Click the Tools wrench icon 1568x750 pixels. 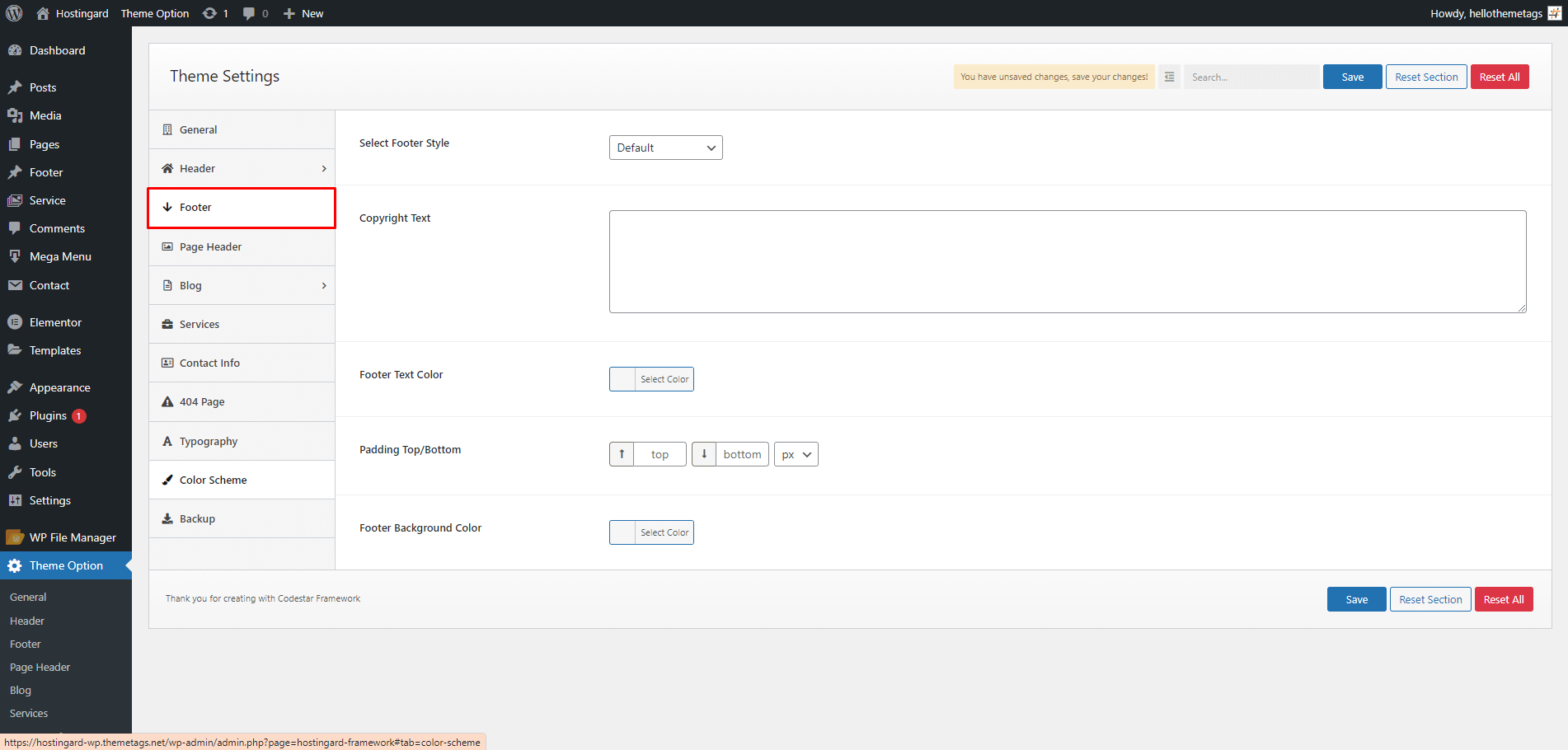(15, 472)
